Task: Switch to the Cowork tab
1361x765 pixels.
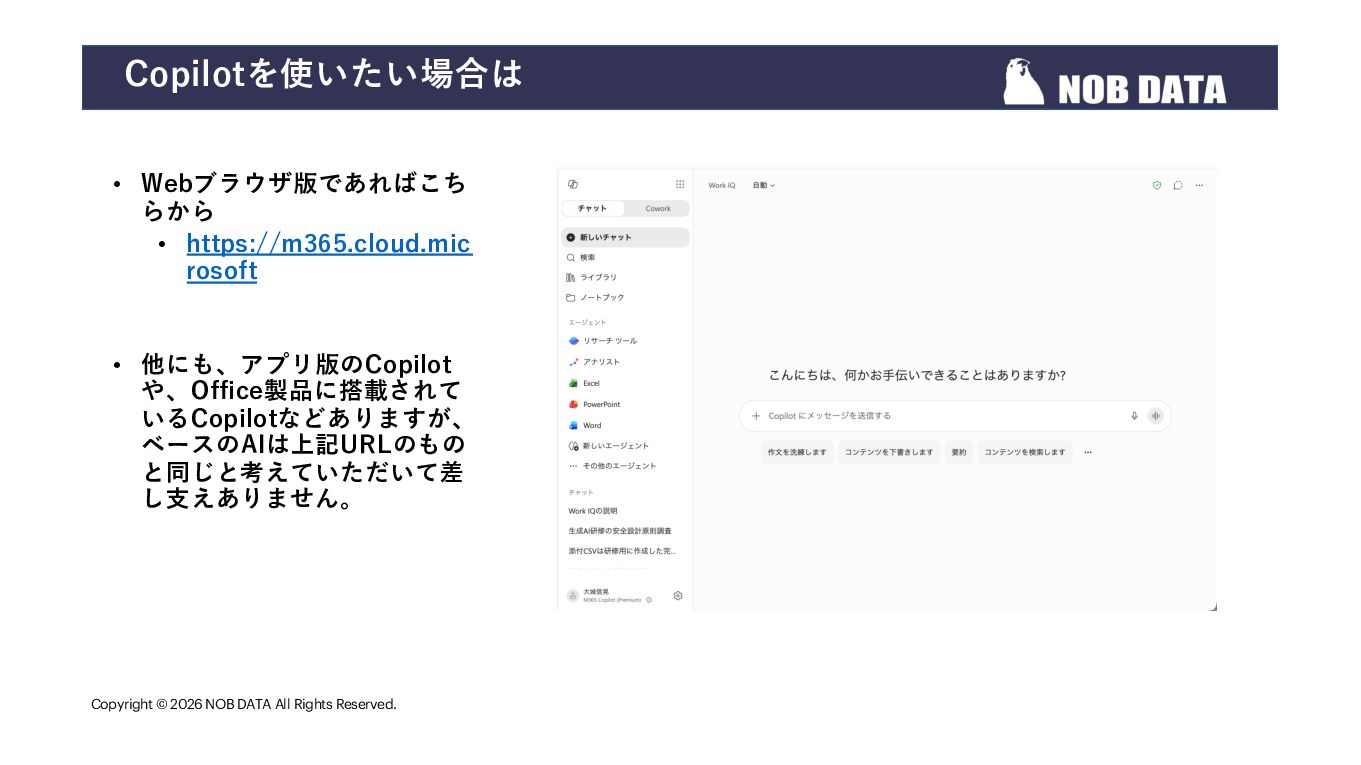Action: (x=658, y=208)
